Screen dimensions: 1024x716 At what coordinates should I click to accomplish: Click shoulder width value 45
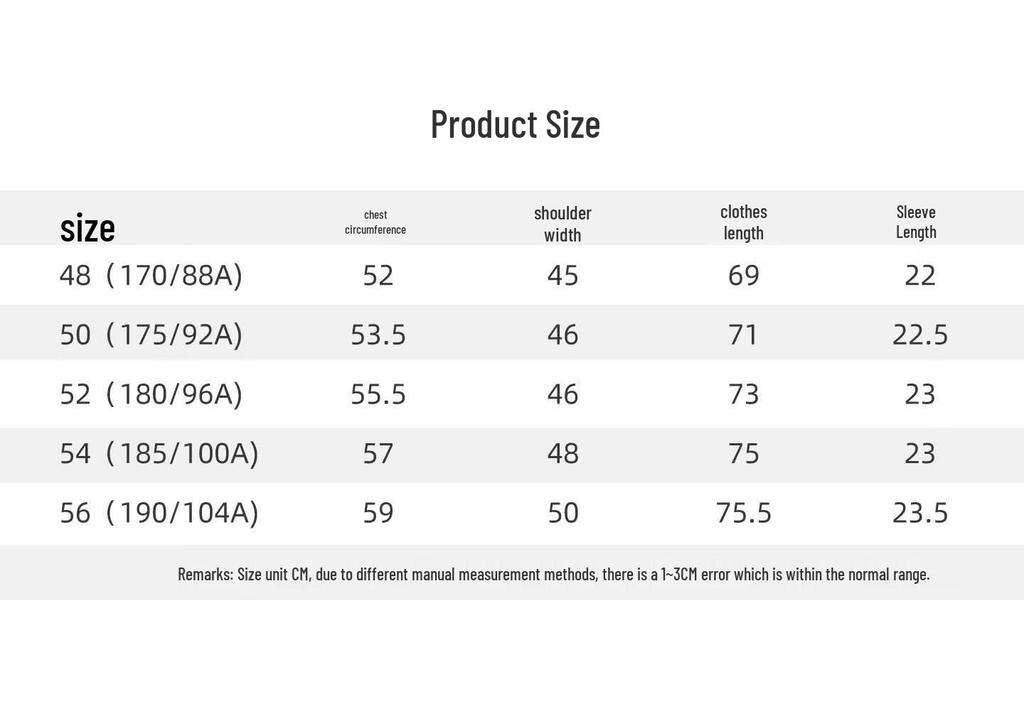click(563, 276)
